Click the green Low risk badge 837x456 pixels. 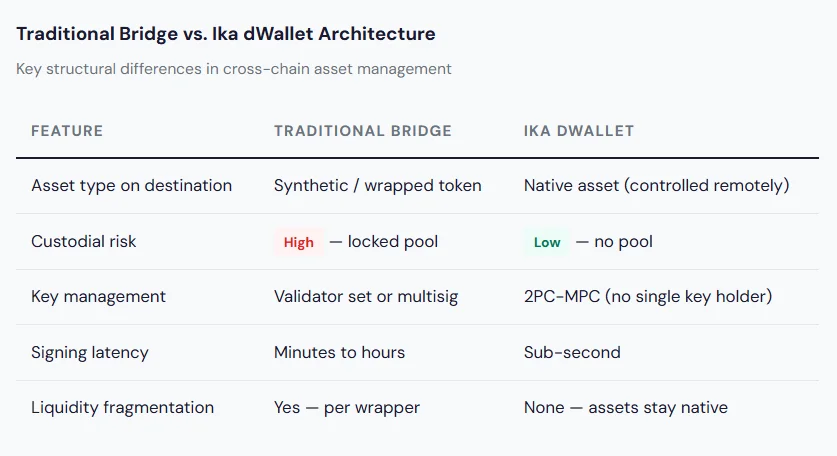547,242
